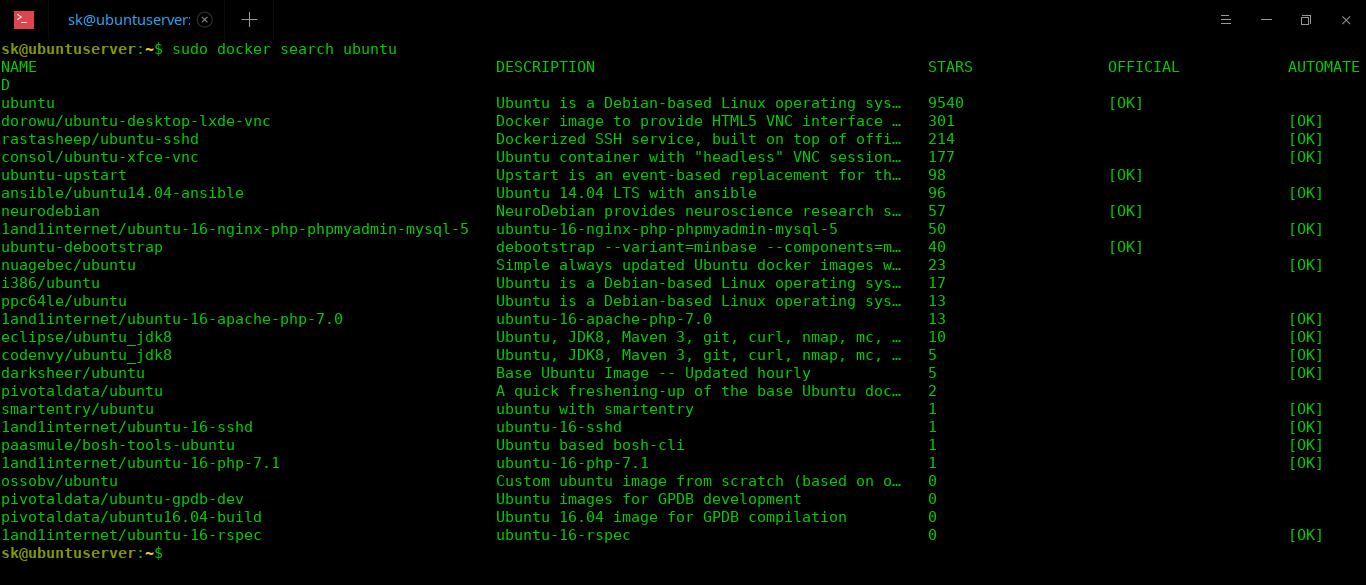Restore down the terminal window
The width and height of the screenshot is (1366, 585).
(x=1305, y=20)
